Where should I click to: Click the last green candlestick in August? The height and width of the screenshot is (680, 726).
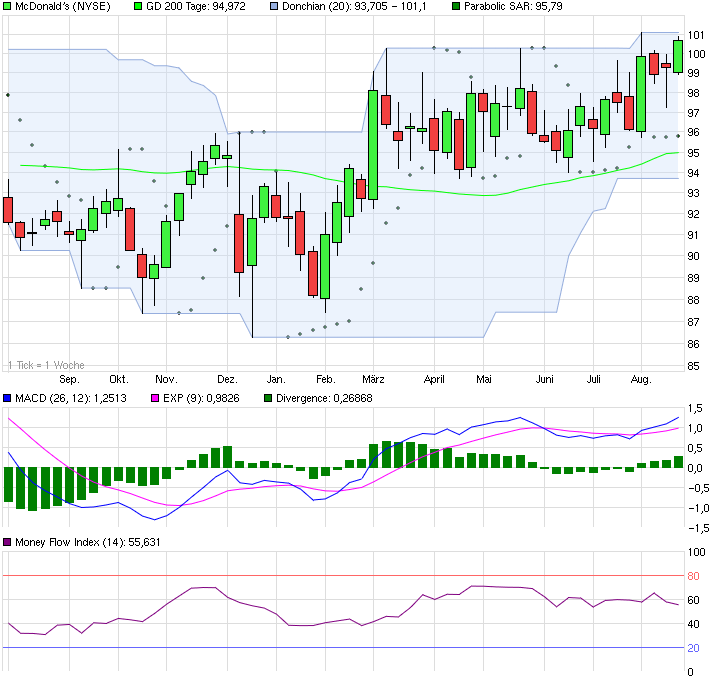[x=678, y=55]
